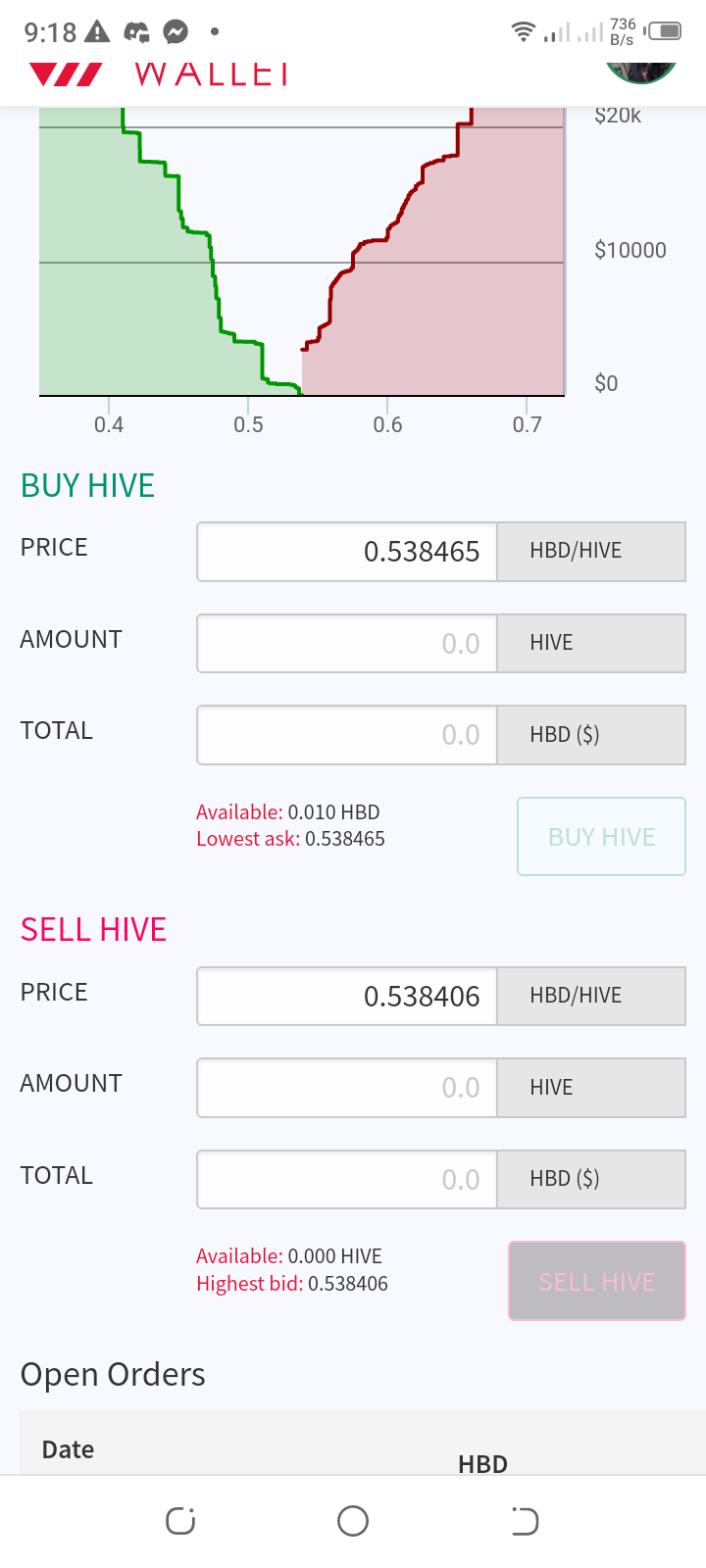The height and width of the screenshot is (1568, 706).
Task: Tap the warning triangle status icon
Action: [97, 32]
